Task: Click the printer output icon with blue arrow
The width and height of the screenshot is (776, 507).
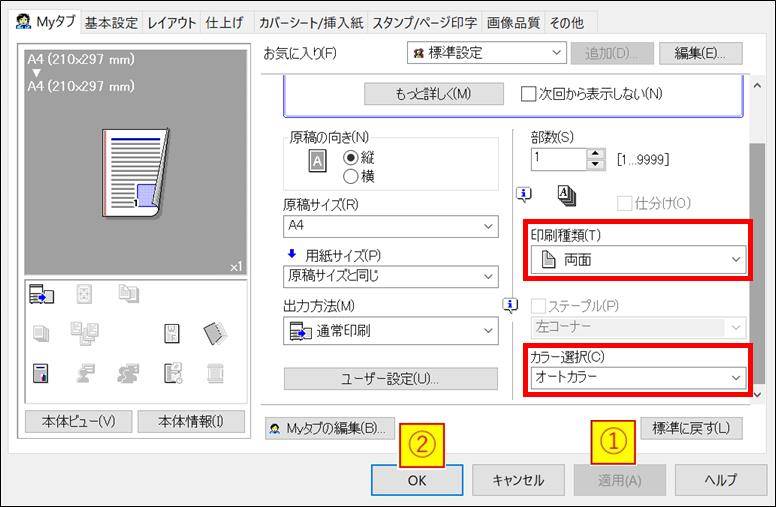Action: coord(42,294)
